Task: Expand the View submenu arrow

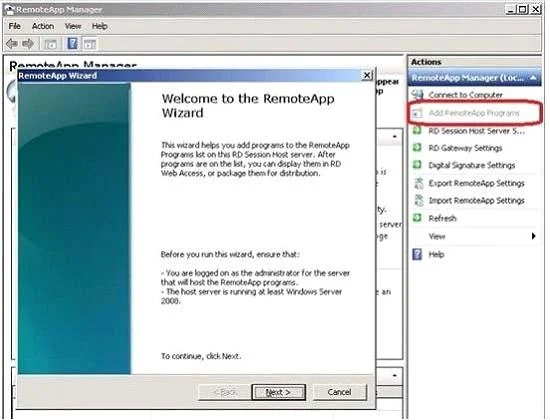Action: 534,236
